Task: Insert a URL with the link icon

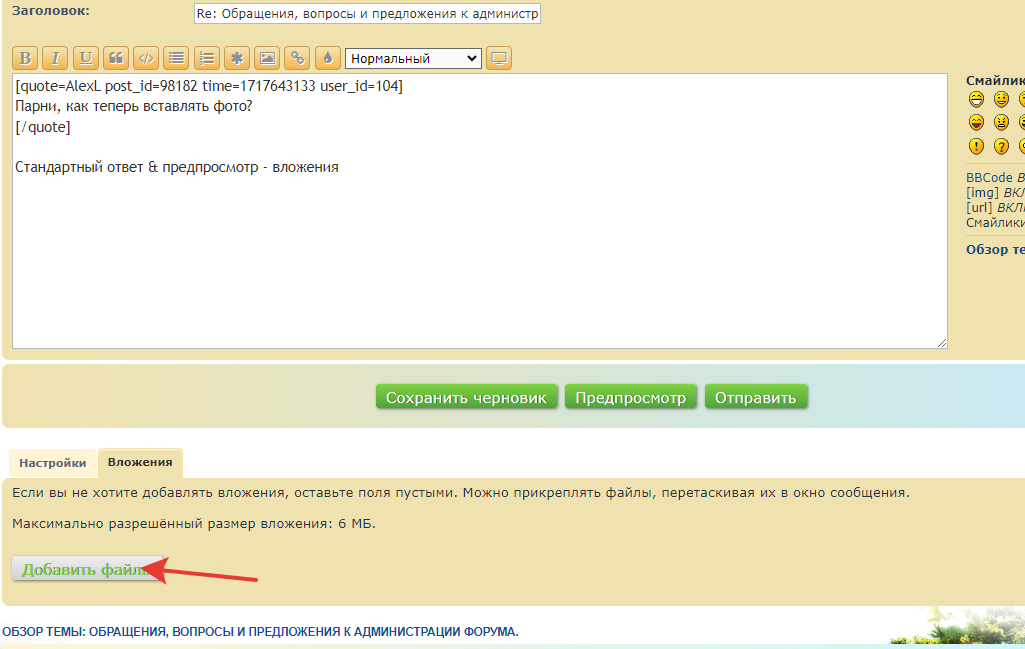Action: tap(297, 58)
